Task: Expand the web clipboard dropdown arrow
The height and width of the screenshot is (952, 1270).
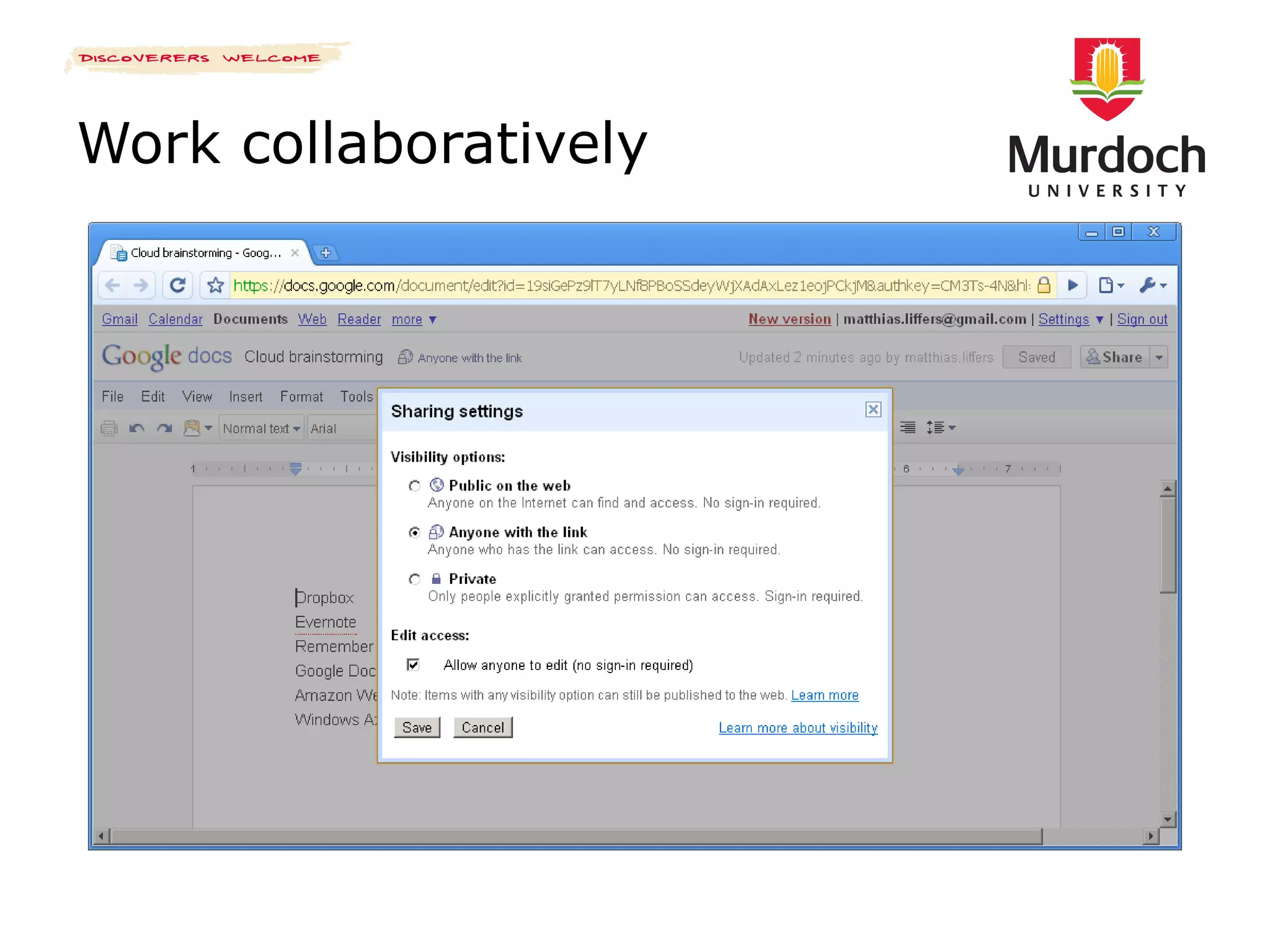Action: (x=208, y=428)
